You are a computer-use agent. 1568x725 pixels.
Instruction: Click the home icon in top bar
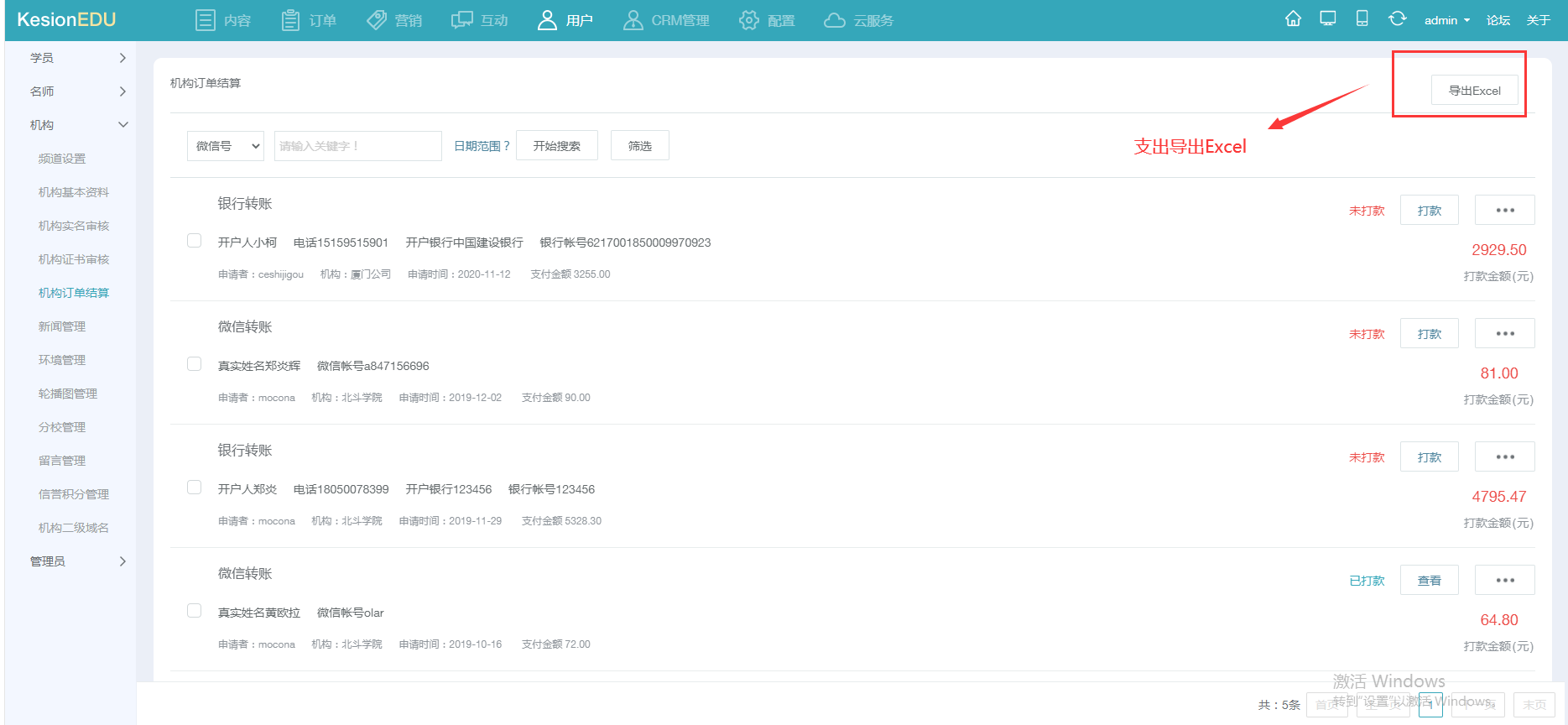[1293, 18]
